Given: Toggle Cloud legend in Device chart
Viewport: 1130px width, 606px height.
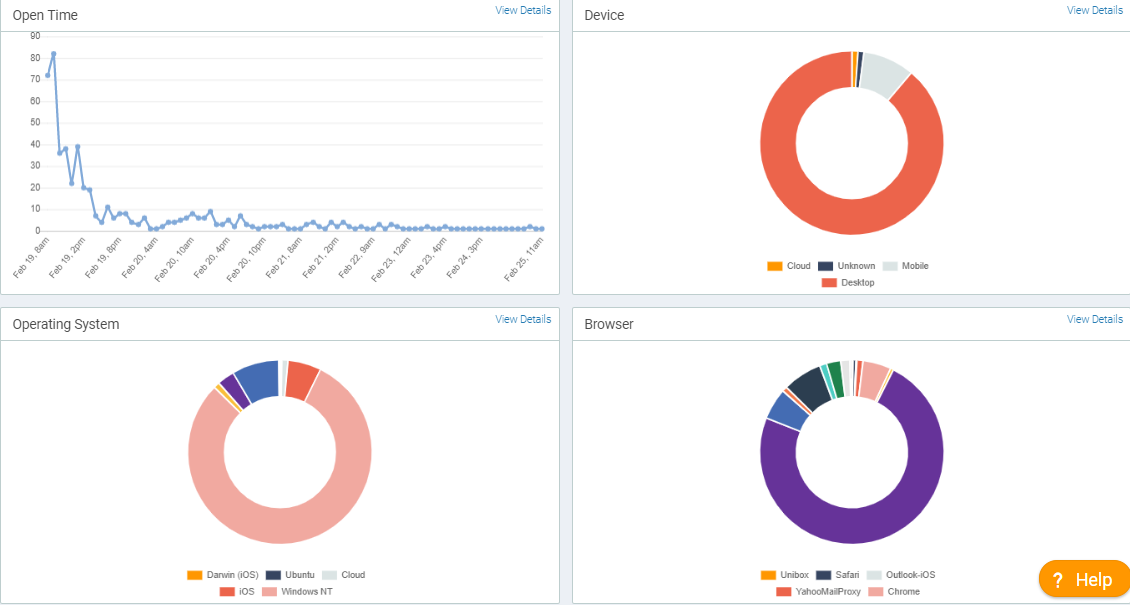Looking at the screenshot, I should (x=789, y=266).
